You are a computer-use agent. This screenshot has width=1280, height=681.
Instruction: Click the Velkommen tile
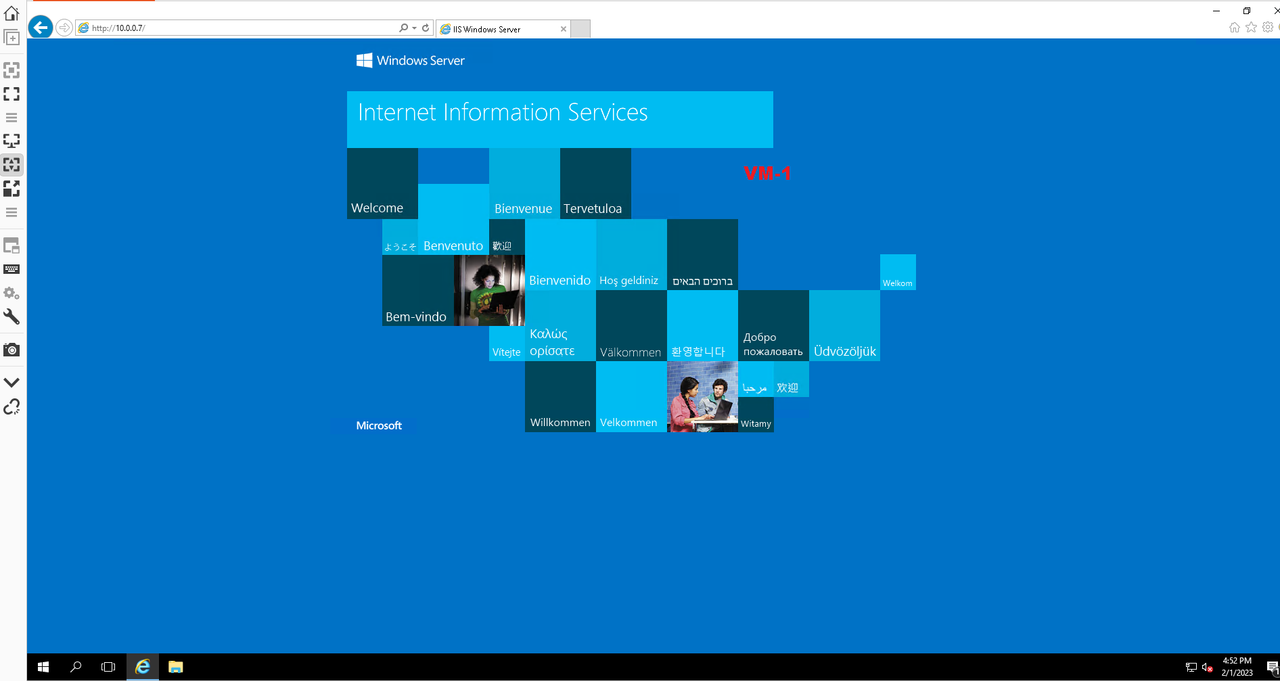(x=631, y=397)
